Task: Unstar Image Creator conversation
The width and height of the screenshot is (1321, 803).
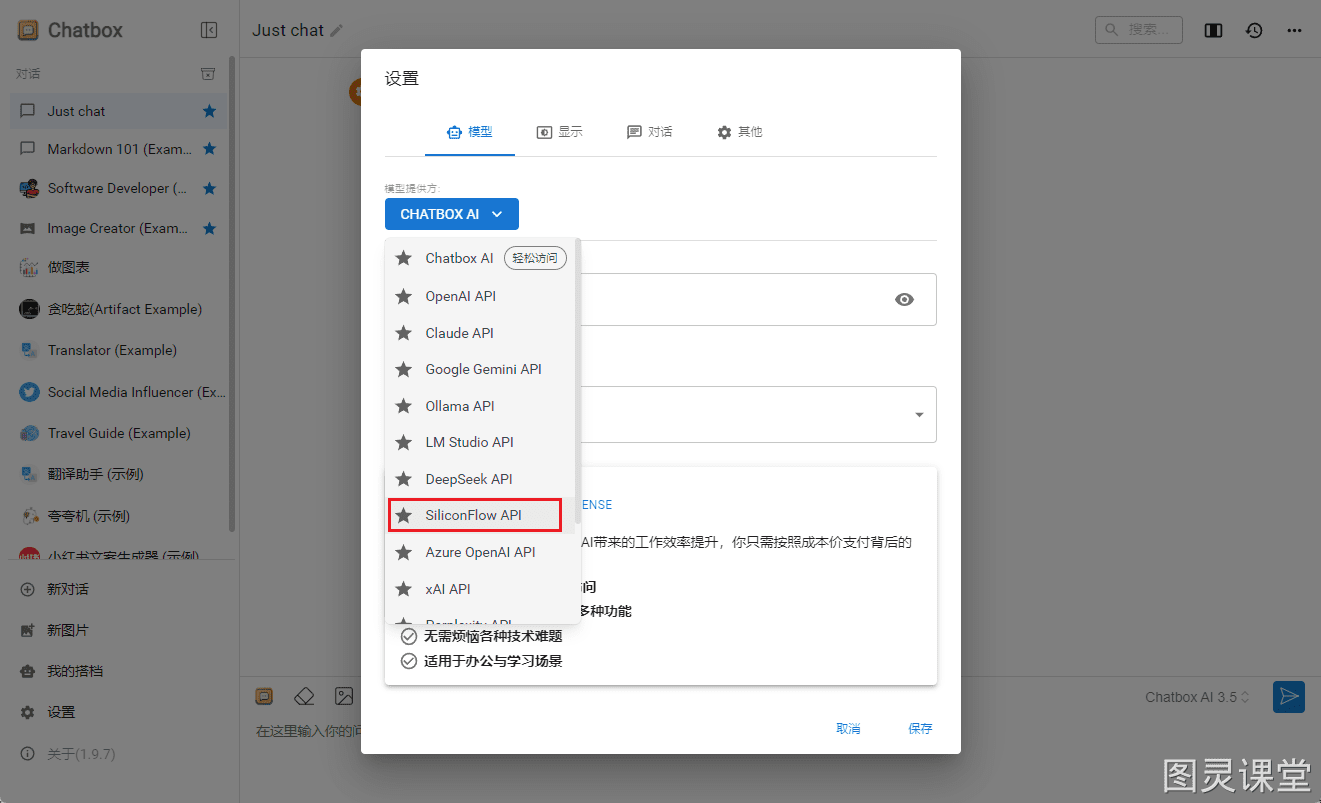Action: (x=209, y=228)
